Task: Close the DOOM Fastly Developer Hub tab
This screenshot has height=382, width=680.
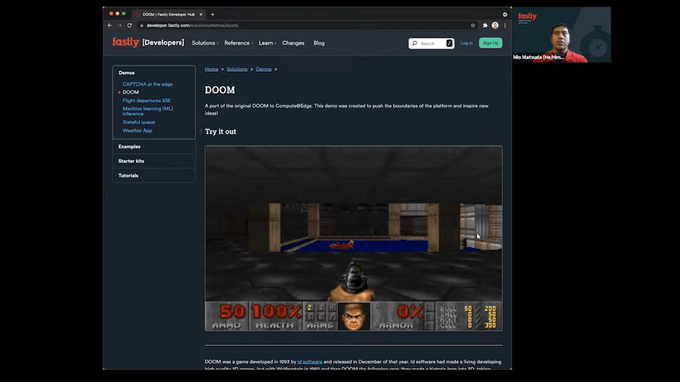Action: (201, 14)
